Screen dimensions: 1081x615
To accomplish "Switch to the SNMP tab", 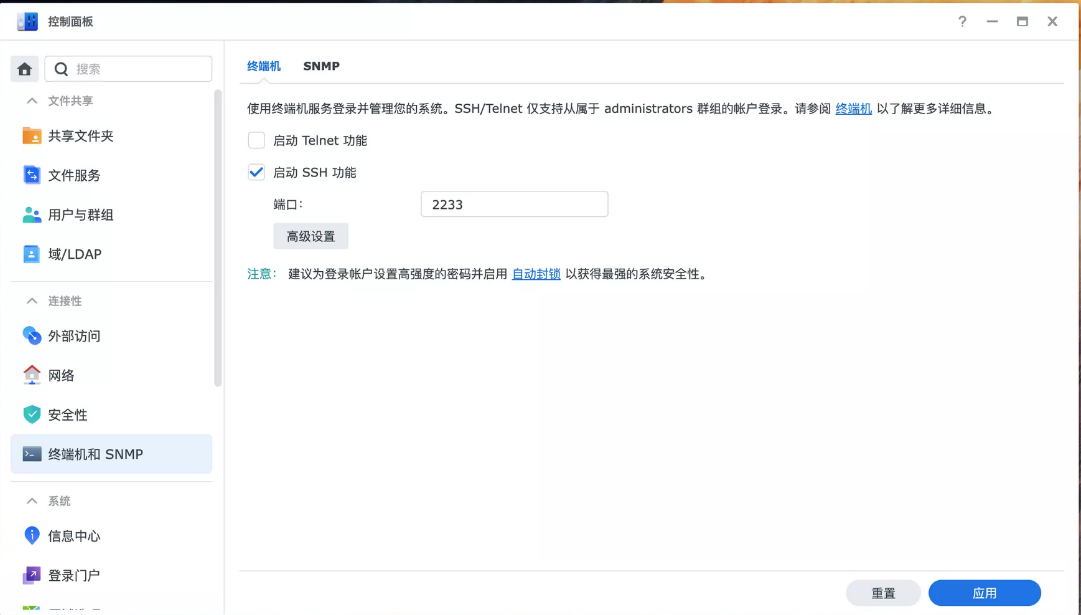I will 321,65.
